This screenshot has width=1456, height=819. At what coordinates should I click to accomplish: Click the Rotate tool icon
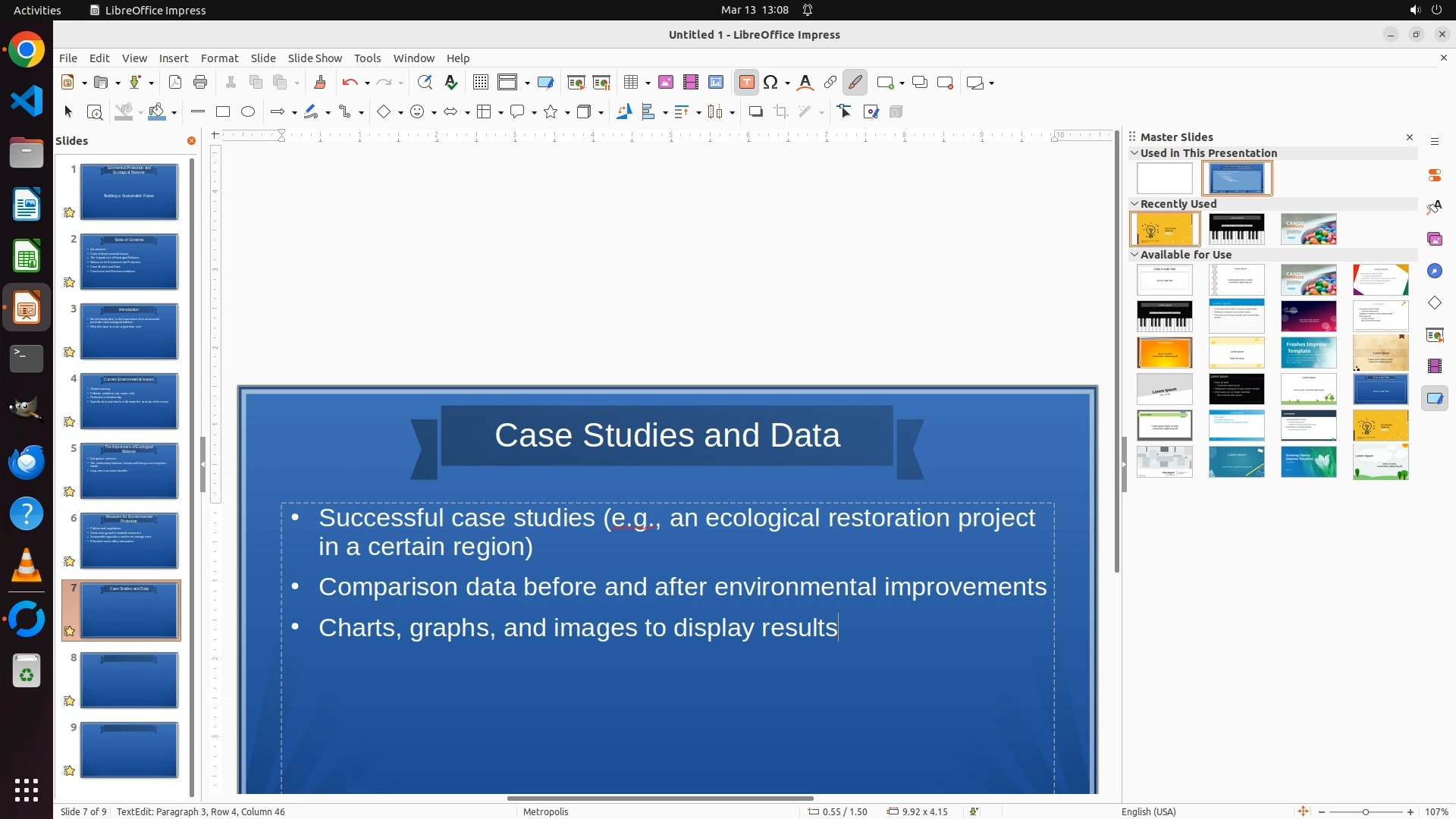tap(624, 112)
